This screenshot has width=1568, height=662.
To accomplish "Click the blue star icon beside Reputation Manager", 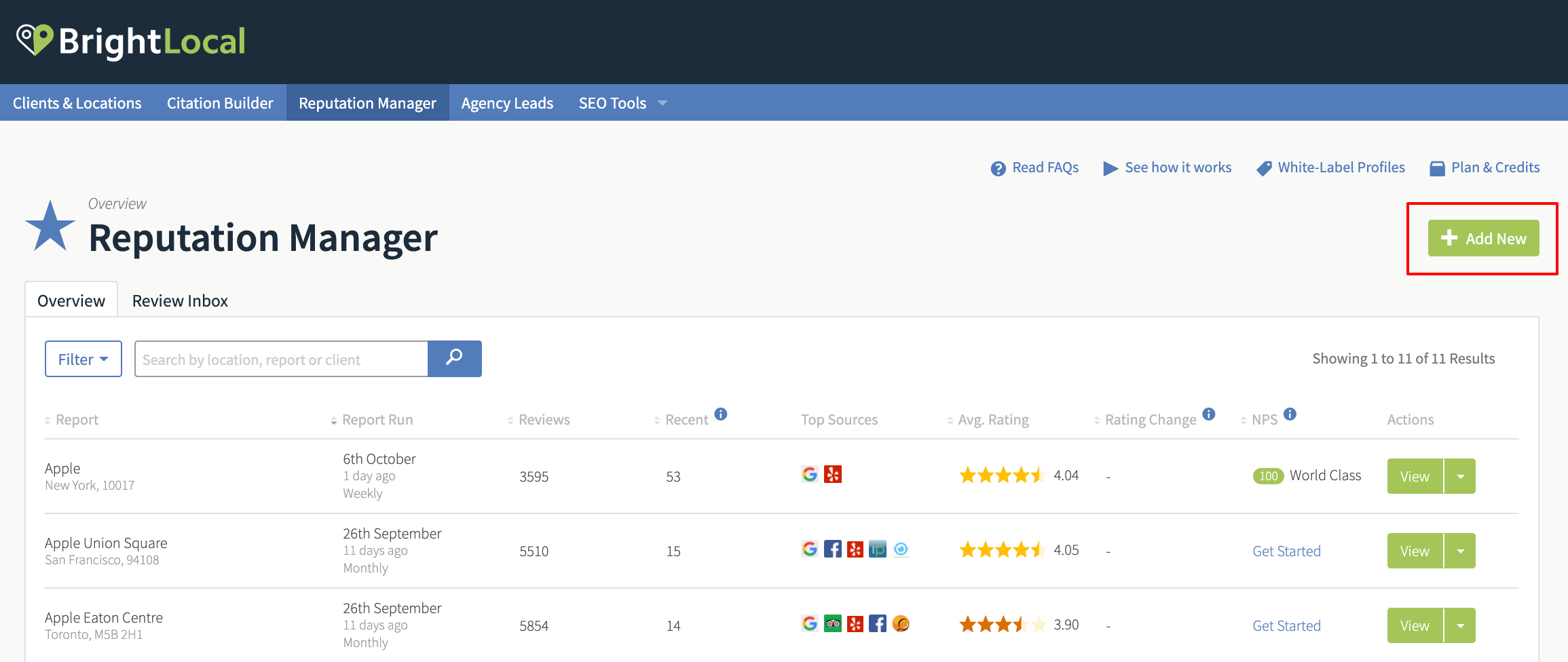I will [x=49, y=224].
